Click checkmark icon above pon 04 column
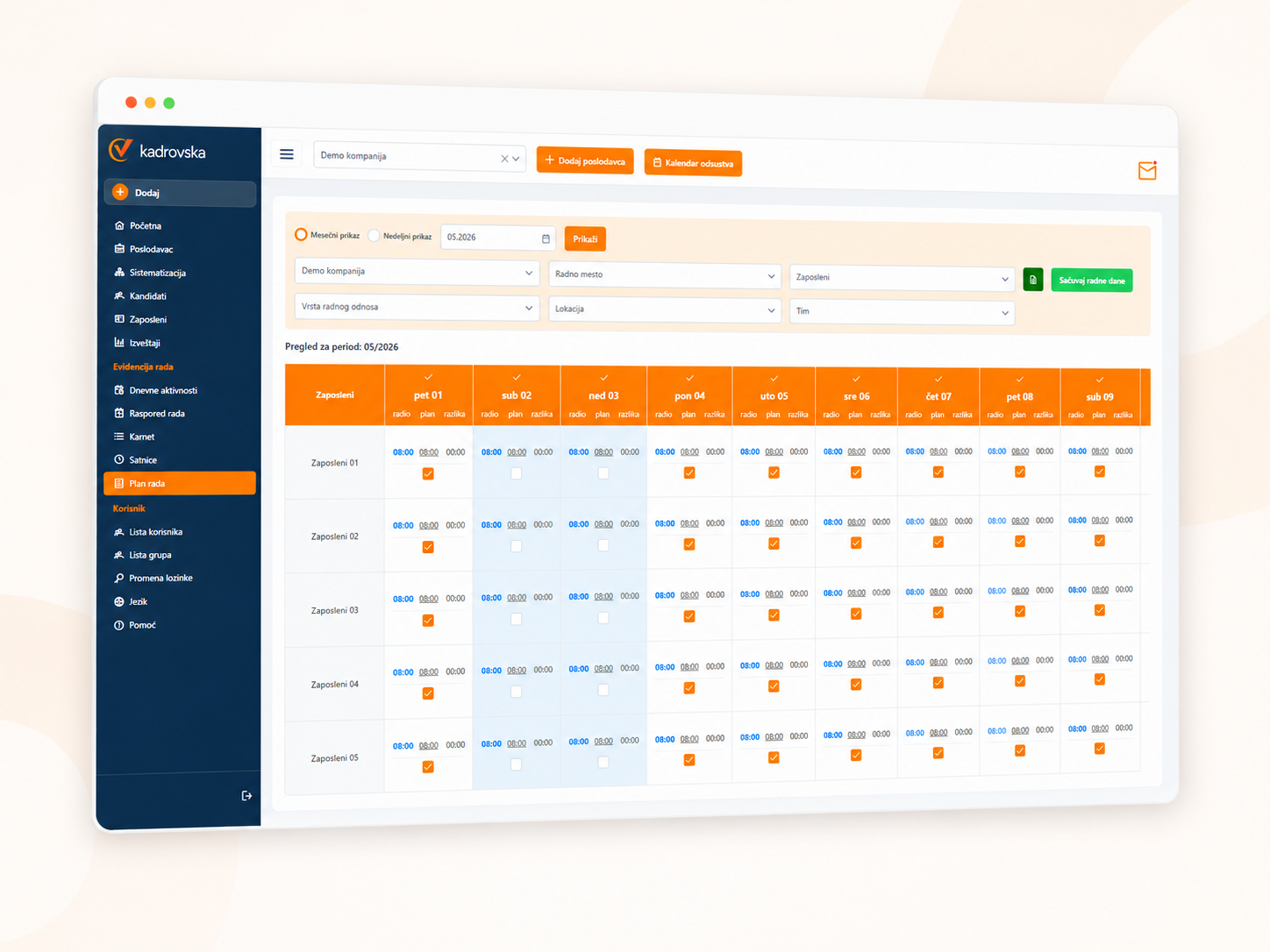 click(690, 378)
